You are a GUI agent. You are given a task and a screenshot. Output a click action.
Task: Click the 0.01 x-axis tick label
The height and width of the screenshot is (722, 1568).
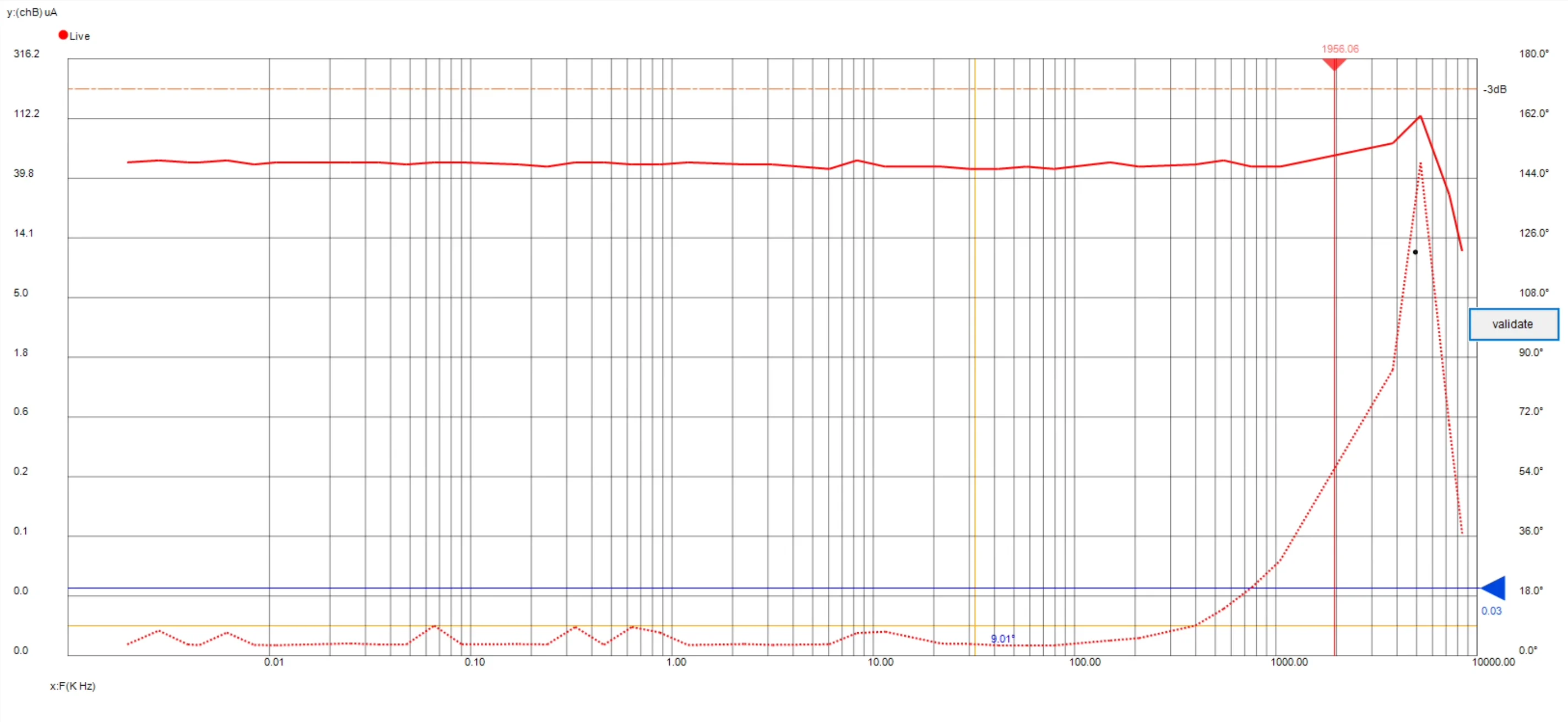pos(273,663)
